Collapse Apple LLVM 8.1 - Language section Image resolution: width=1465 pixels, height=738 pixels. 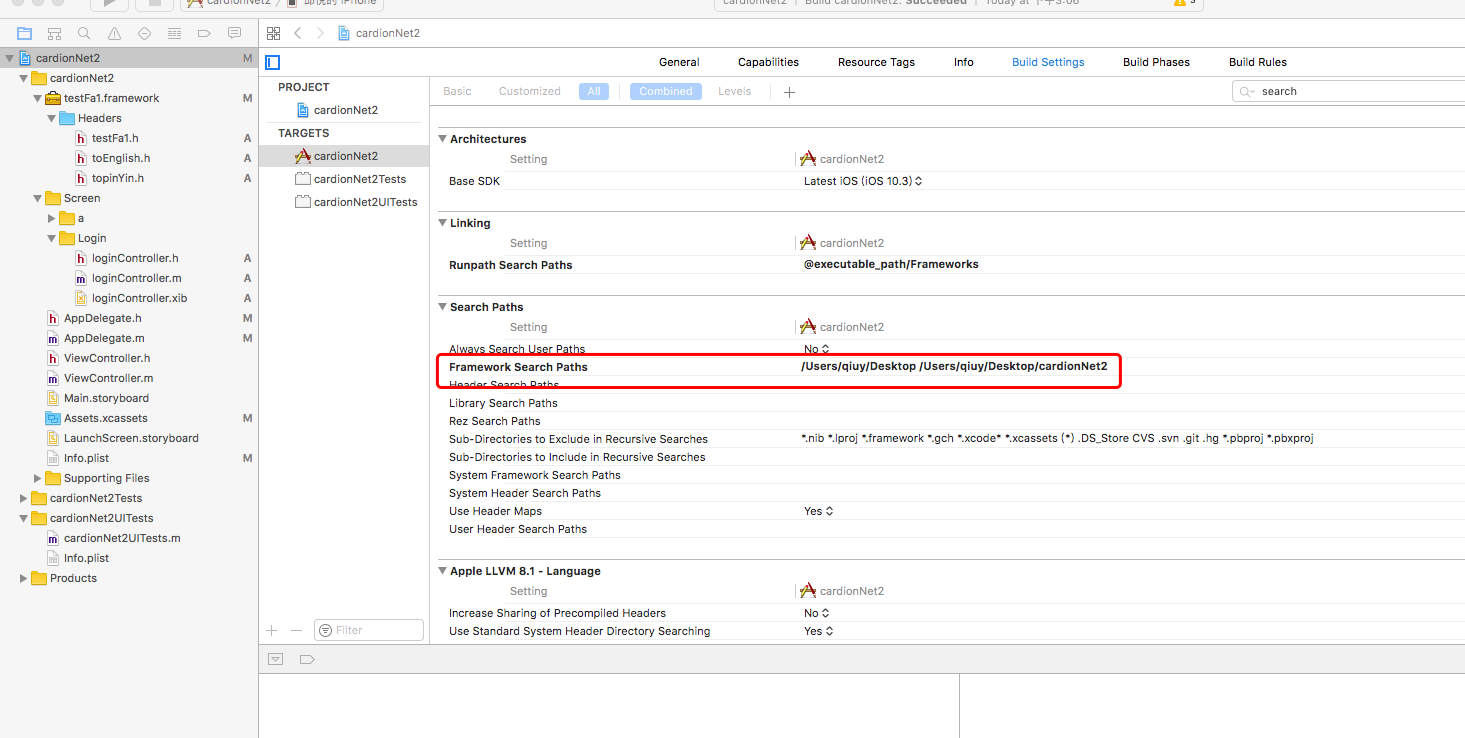point(442,571)
